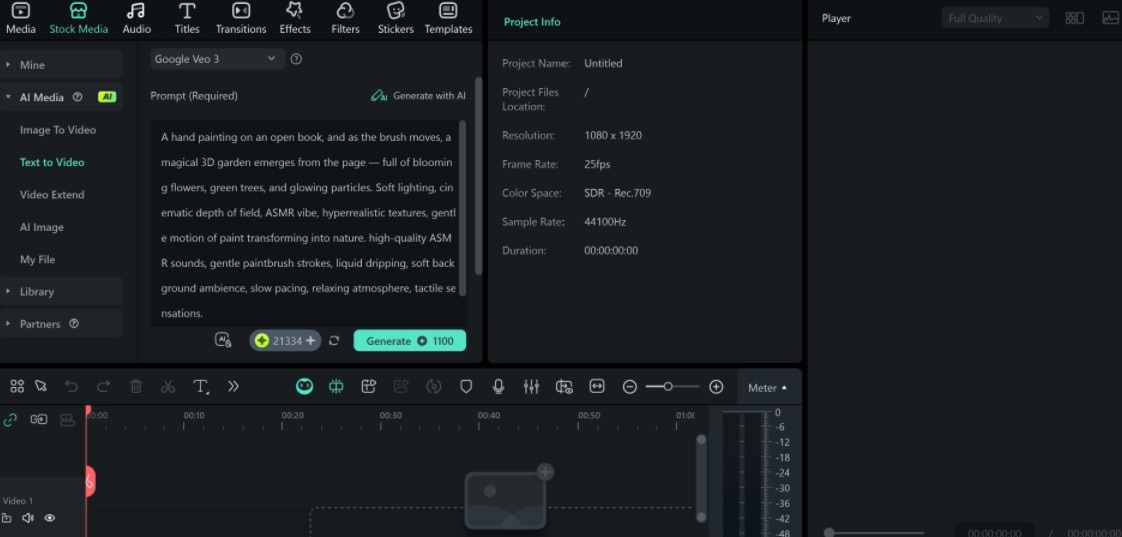Hide the Video 1 track
1122x537 pixels.
(x=49, y=518)
